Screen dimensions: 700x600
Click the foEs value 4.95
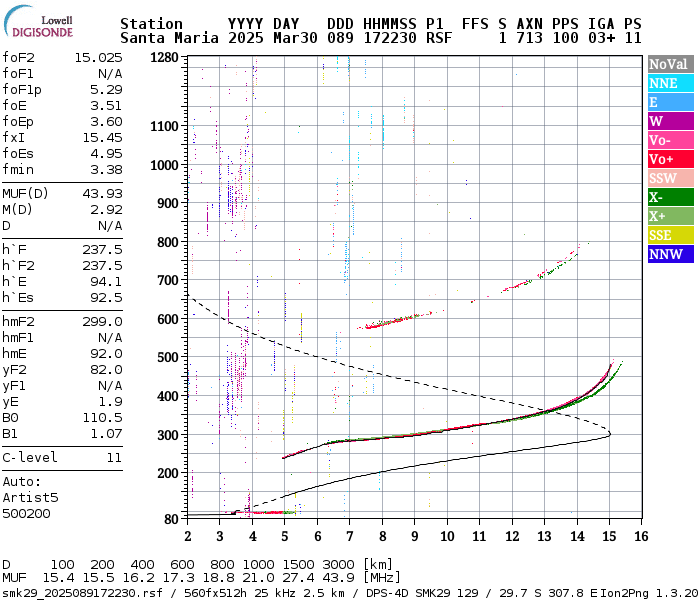(106, 154)
